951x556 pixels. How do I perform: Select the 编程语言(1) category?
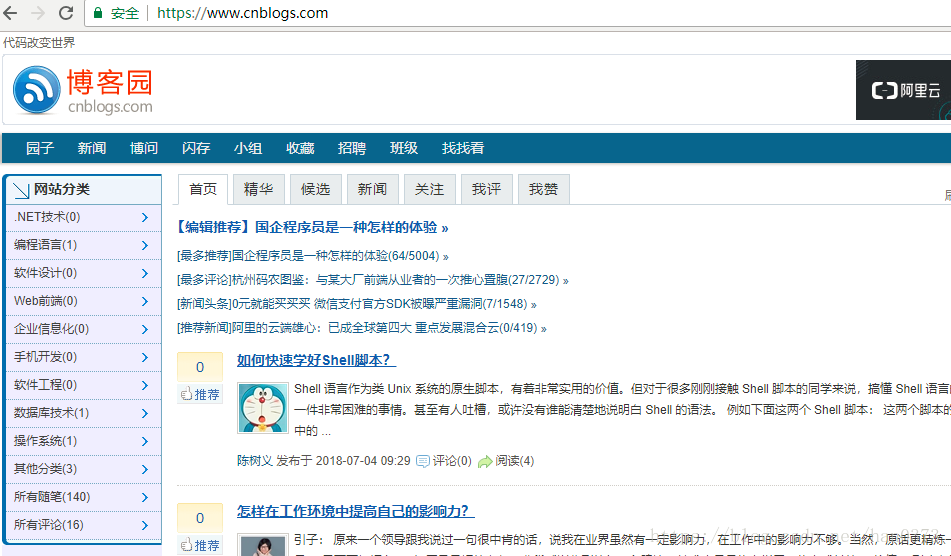tap(45, 245)
